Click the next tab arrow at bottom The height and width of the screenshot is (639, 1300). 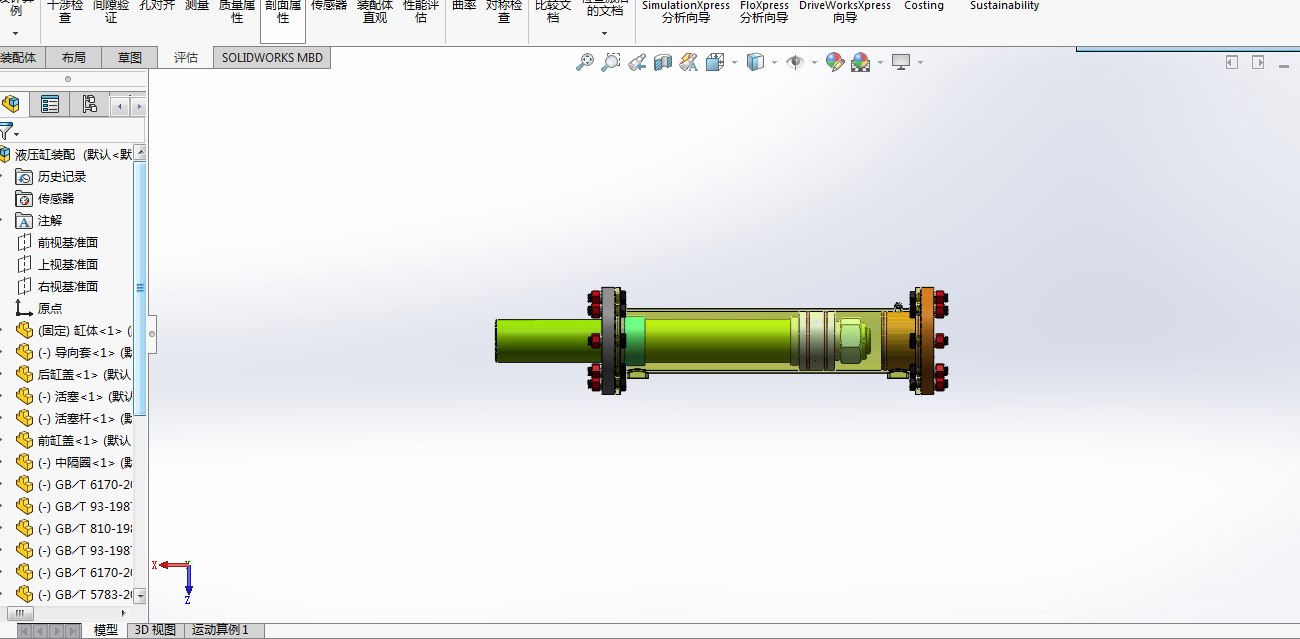58,631
